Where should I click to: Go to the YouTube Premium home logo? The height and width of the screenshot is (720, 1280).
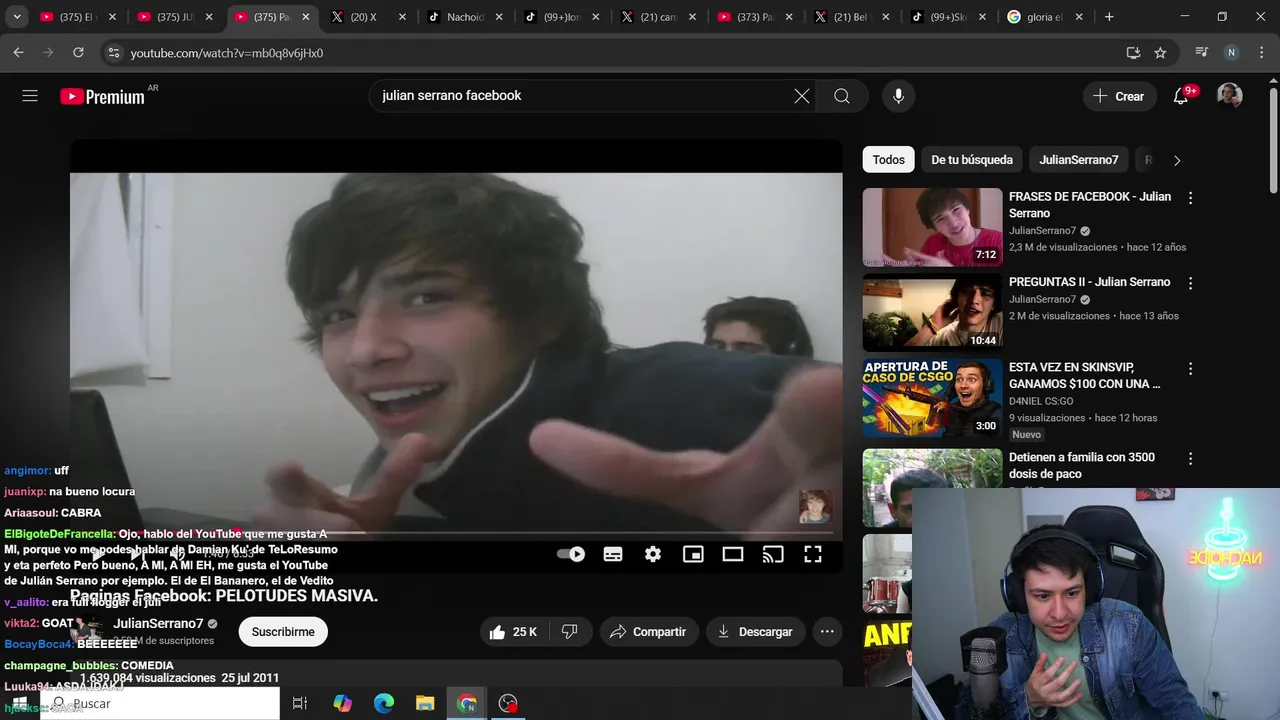pyautogui.click(x=102, y=96)
